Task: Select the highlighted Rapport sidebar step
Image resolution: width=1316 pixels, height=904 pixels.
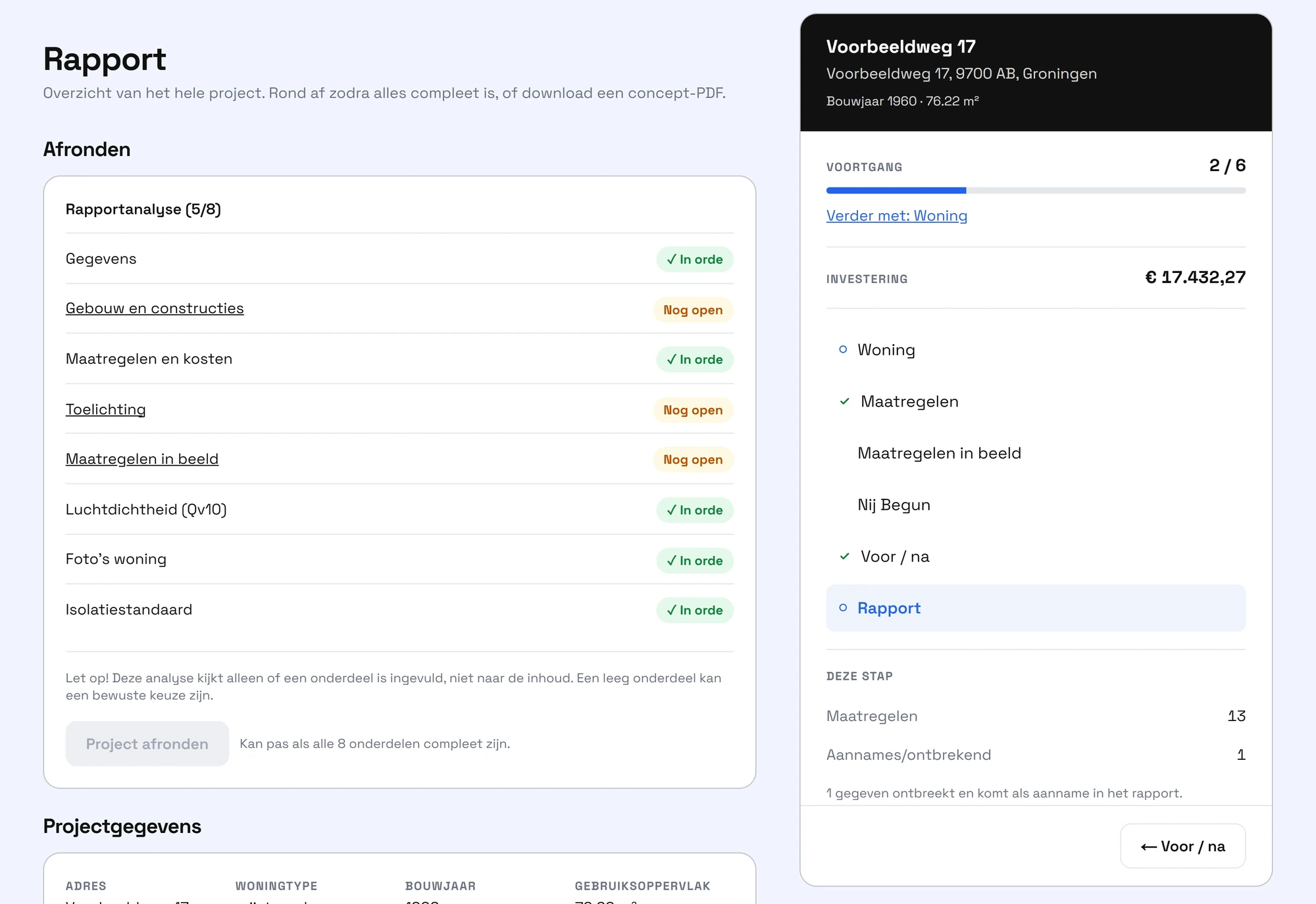Action: 1036,608
